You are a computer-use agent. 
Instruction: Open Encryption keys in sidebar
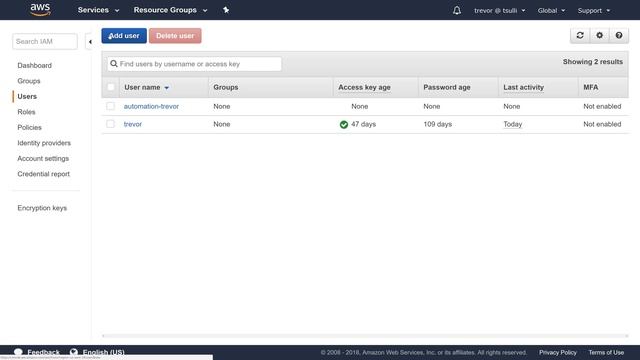click(42, 208)
